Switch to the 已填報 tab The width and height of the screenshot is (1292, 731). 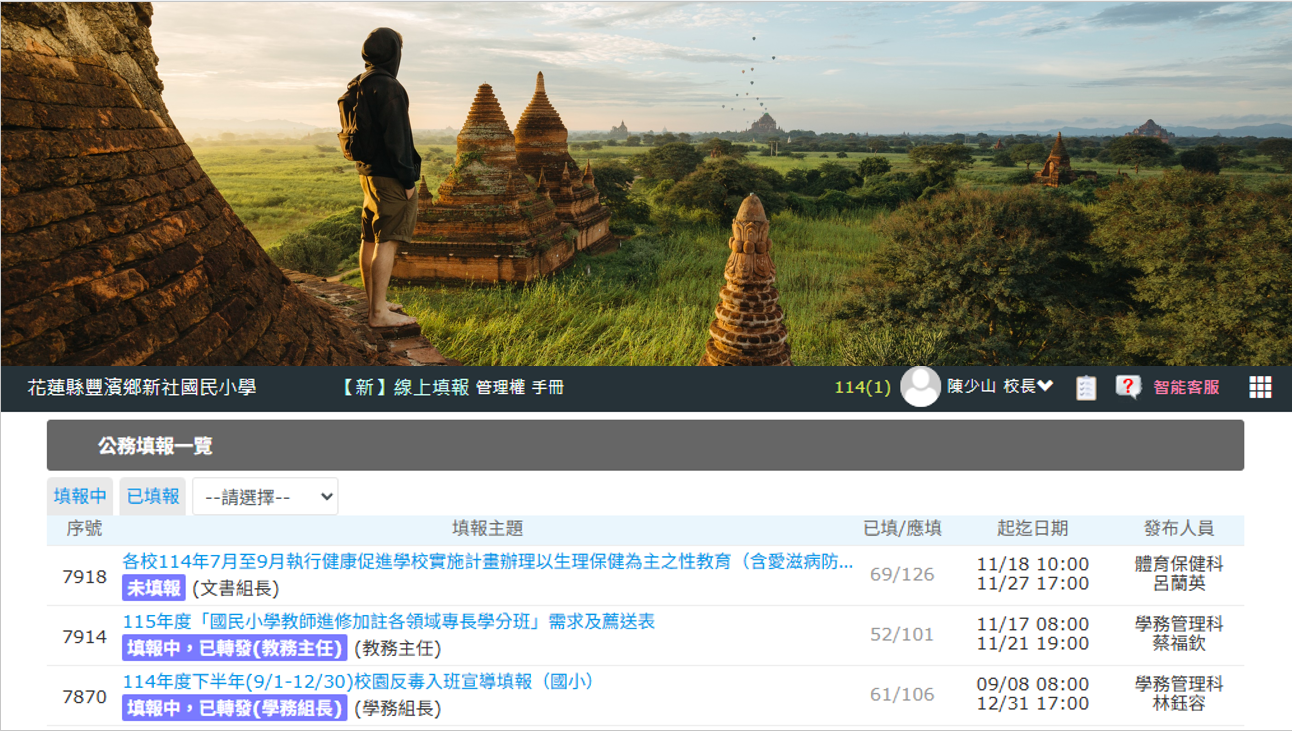pyautogui.click(x=153, y=497)
